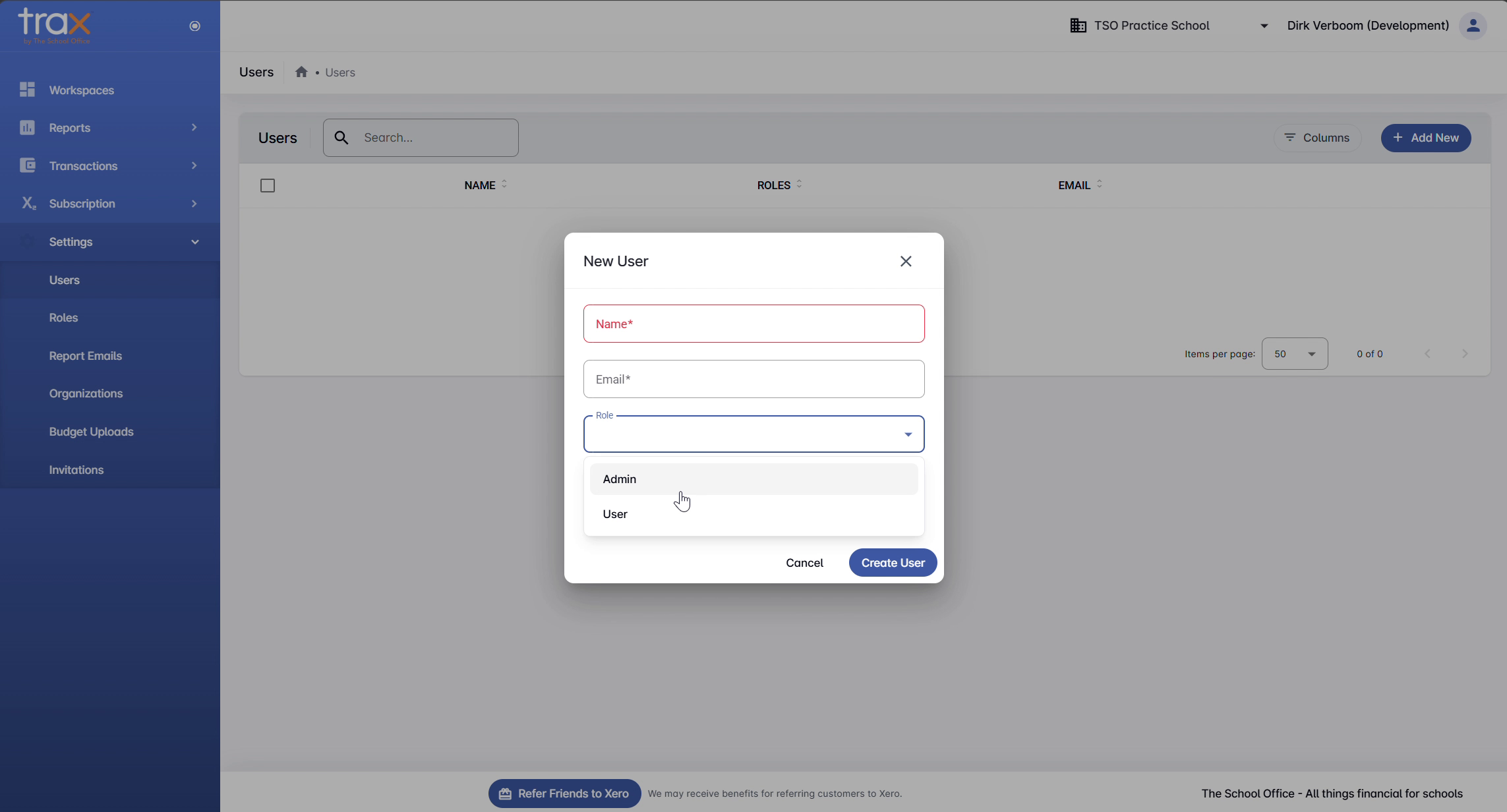Click the Transactions wallet icon
This screenshot has height=812, width=1507.
coord(27,165)
